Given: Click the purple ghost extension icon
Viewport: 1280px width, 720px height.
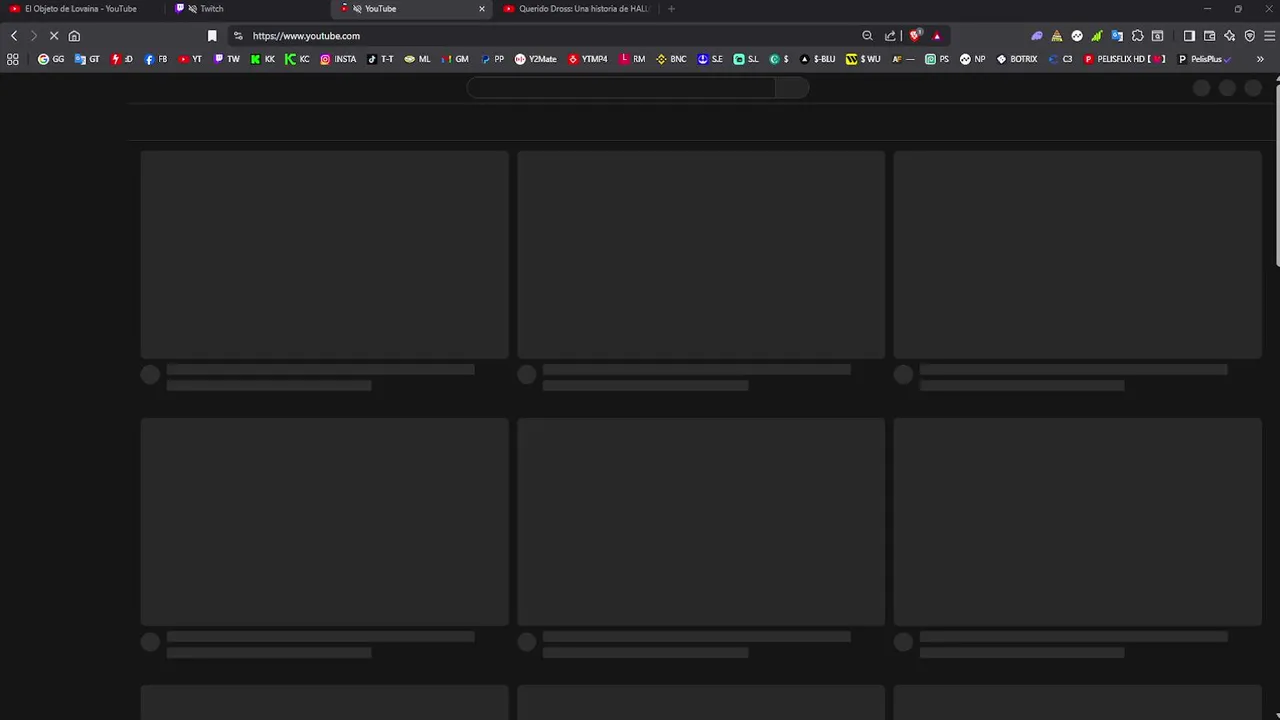Looking at the screenshot, I should tap(1037, 36).
